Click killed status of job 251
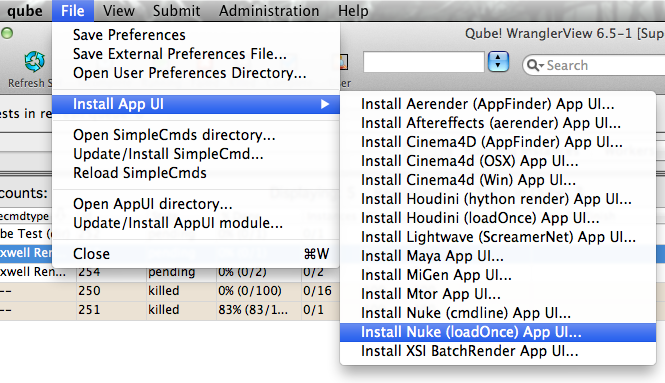 coord(181,310)
